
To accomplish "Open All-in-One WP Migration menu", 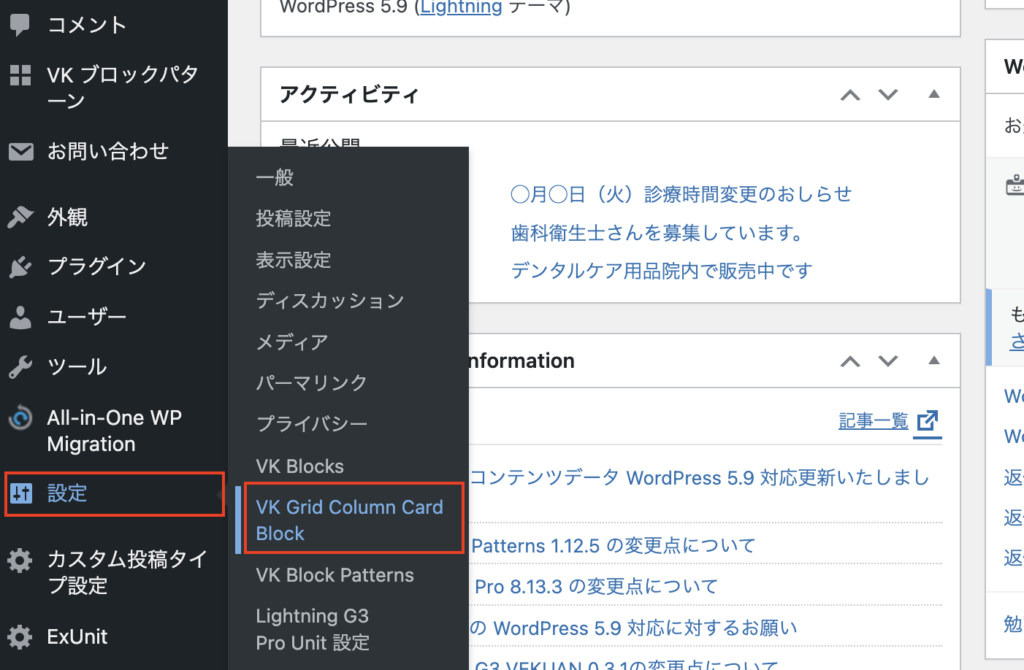I will pos(114,431).
